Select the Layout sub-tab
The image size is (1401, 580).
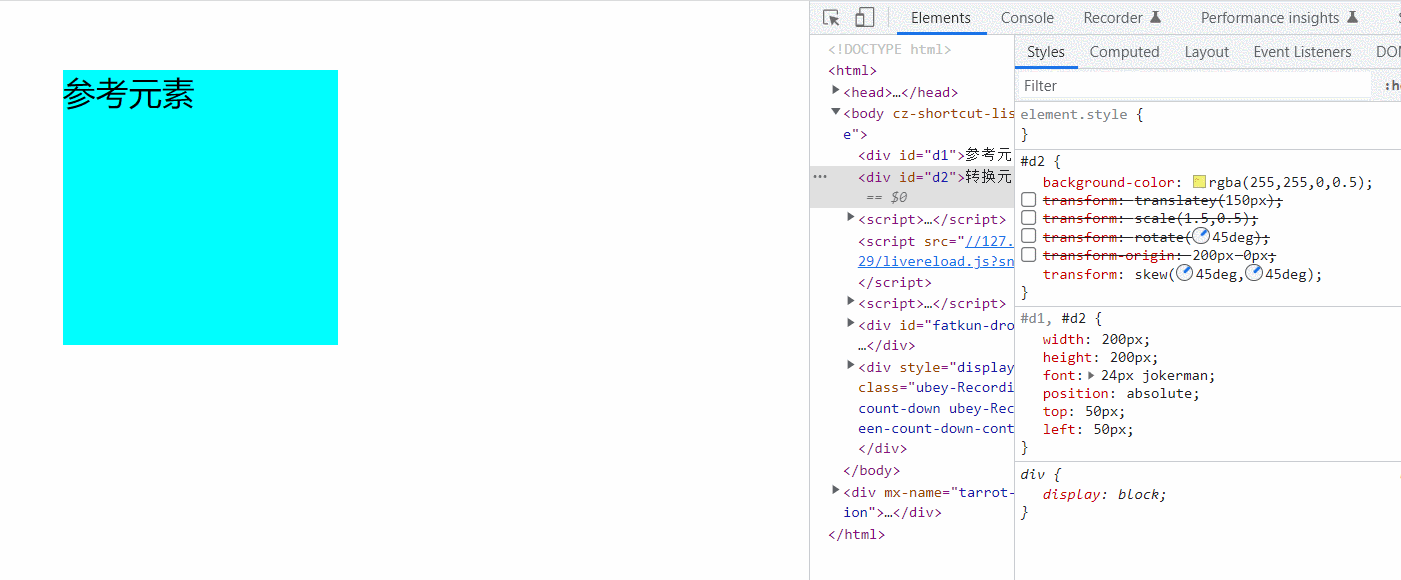tap(1207, 52)
